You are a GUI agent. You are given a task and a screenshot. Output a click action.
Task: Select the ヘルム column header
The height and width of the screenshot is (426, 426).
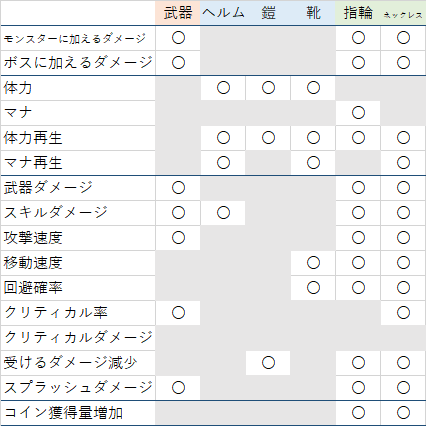click(223, 13)
